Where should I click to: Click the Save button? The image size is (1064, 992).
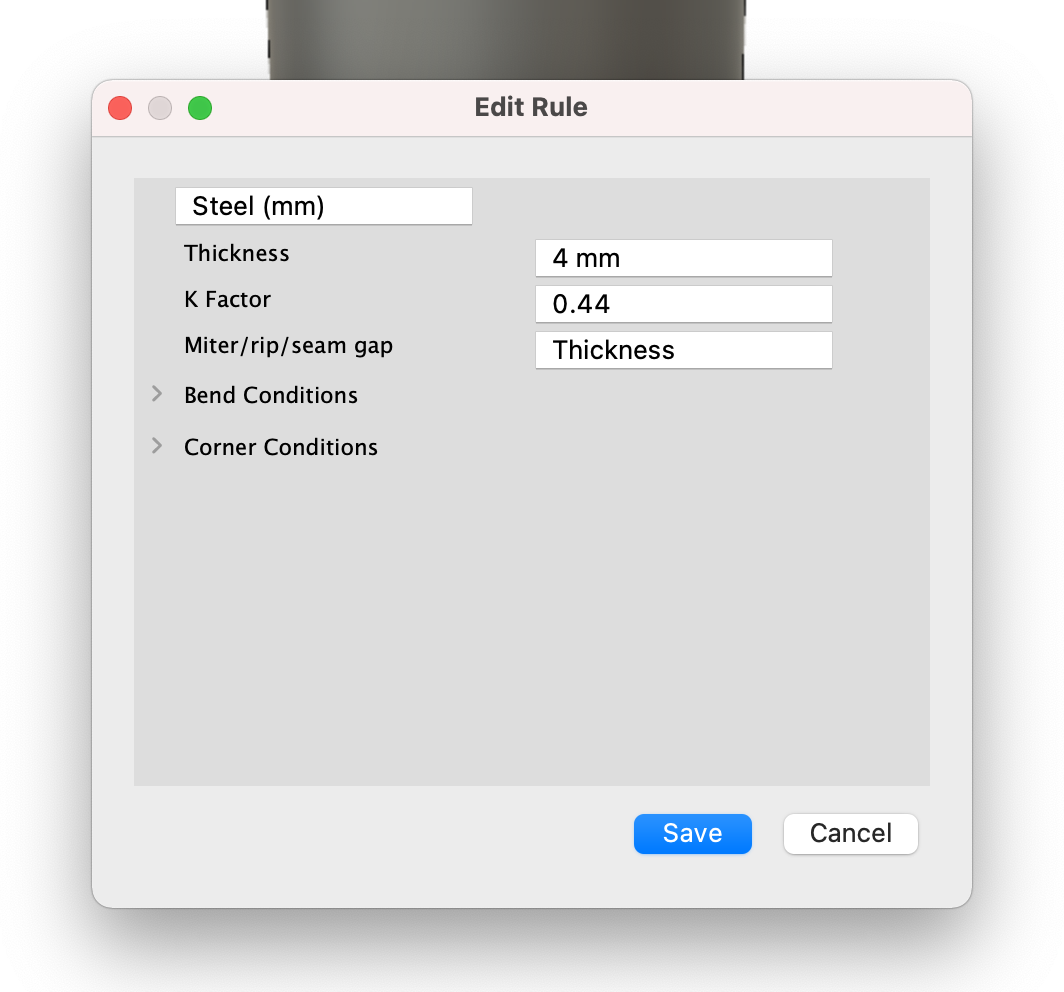click(x=692, y=833)
